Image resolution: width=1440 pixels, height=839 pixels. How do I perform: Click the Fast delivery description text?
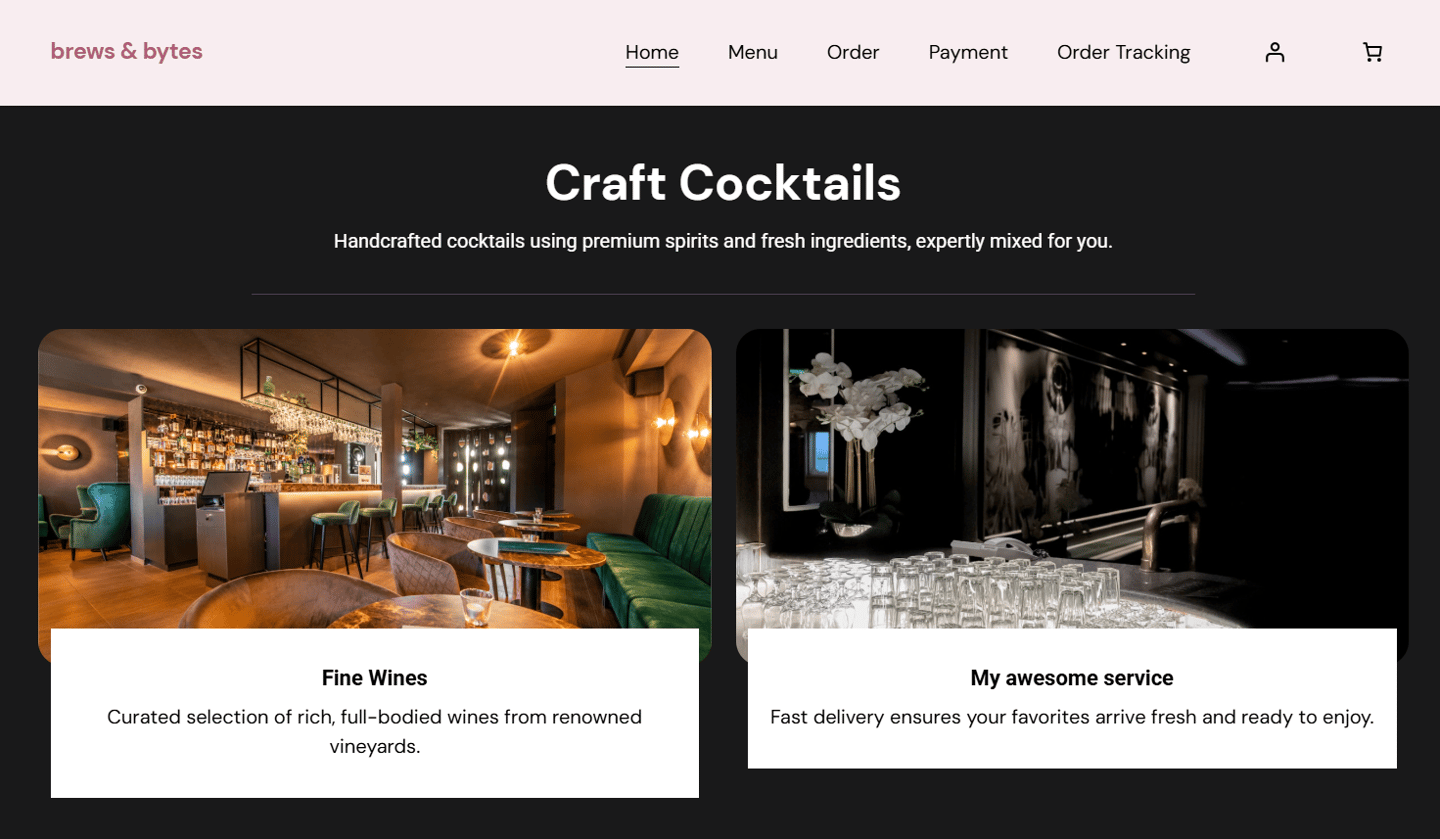[1072, 717]
